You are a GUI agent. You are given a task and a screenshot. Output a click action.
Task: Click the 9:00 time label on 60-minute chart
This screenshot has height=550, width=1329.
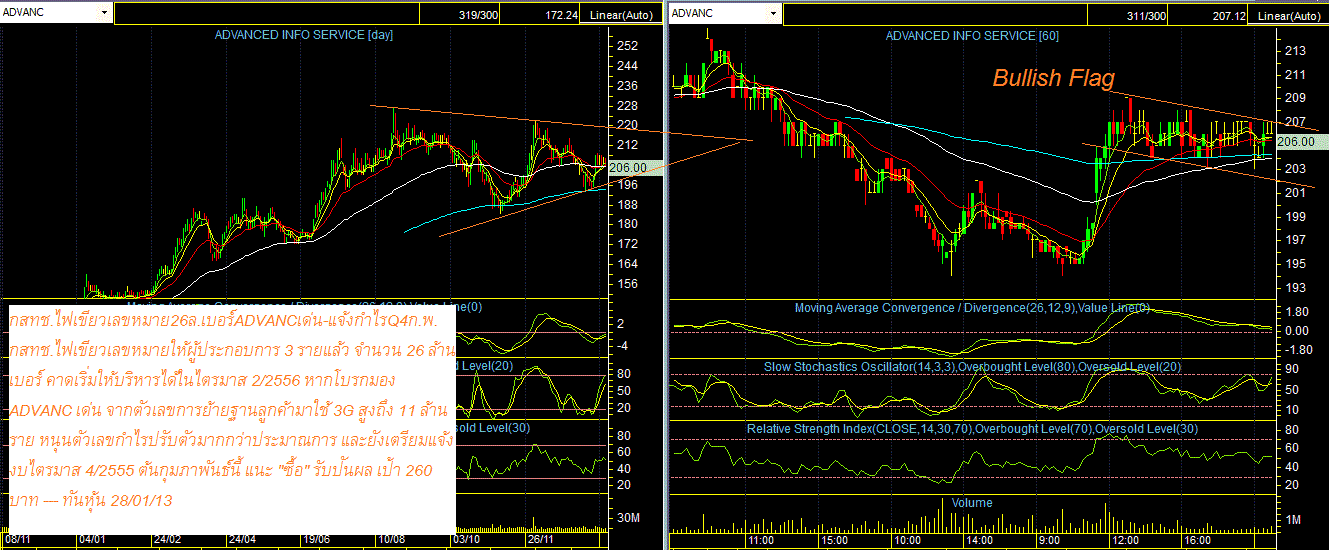coord(1051,540)
